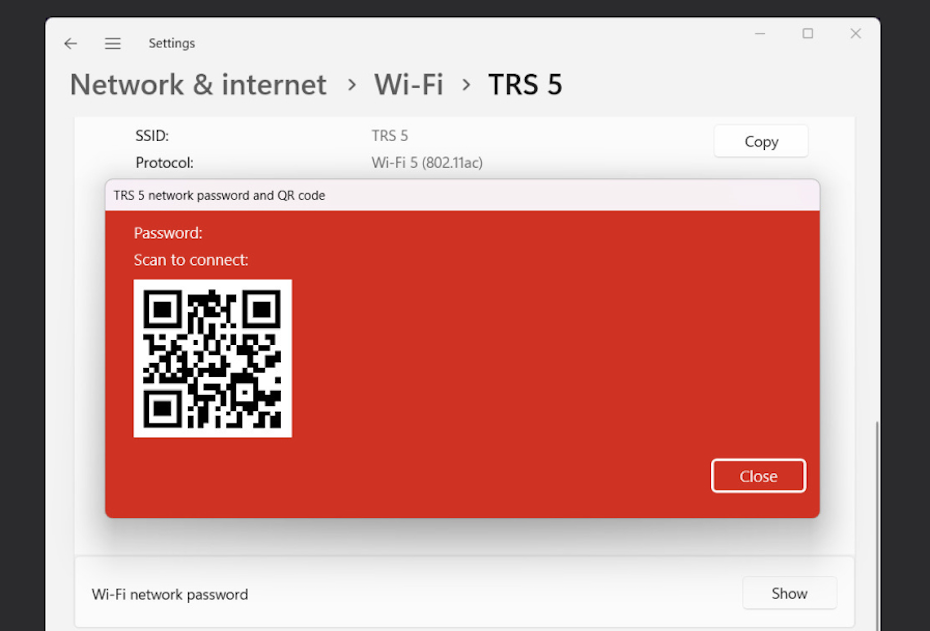Close the Settings window
Screen dimensions: 930x631
tap(855, 34)
